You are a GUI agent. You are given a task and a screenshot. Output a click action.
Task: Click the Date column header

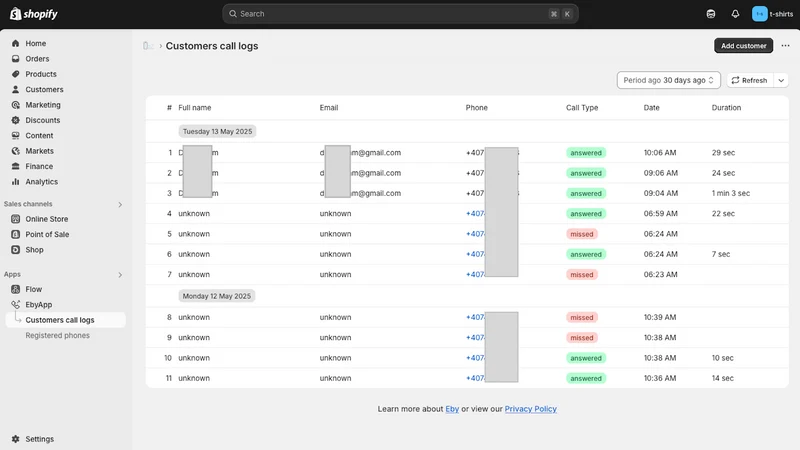point(651,108)
